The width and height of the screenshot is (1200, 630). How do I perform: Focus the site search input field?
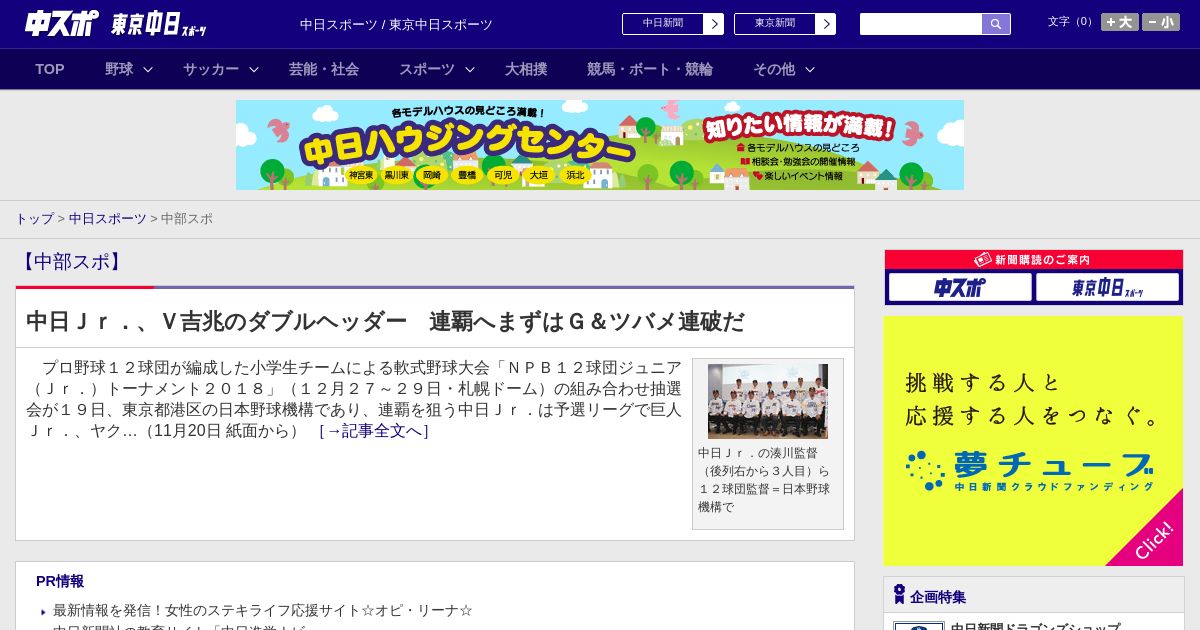(x=921, y=24)
